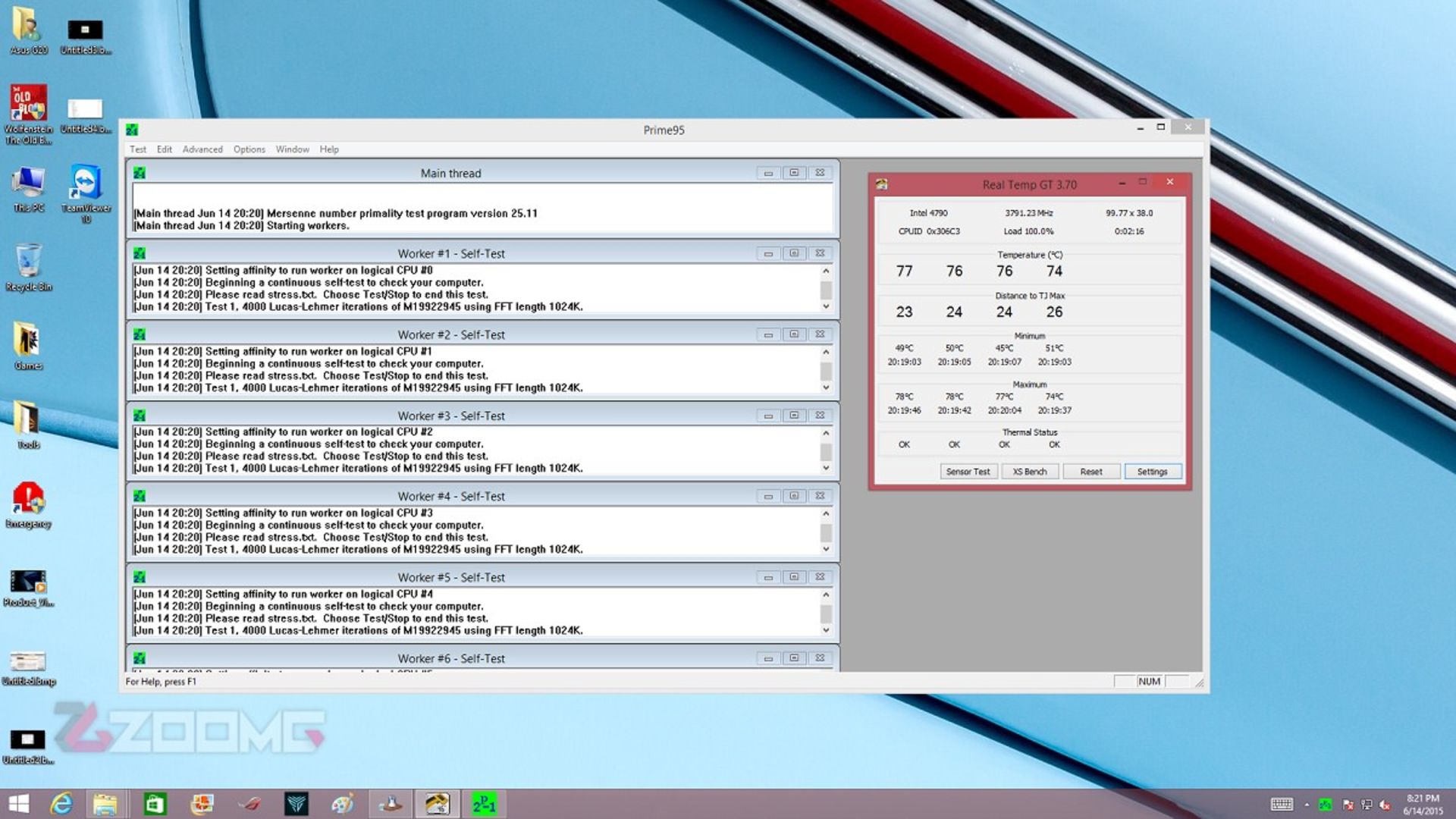Screen dimensions: 1456x819
Task: Select the Emergency desktop icon
Action: click(28, 504)
